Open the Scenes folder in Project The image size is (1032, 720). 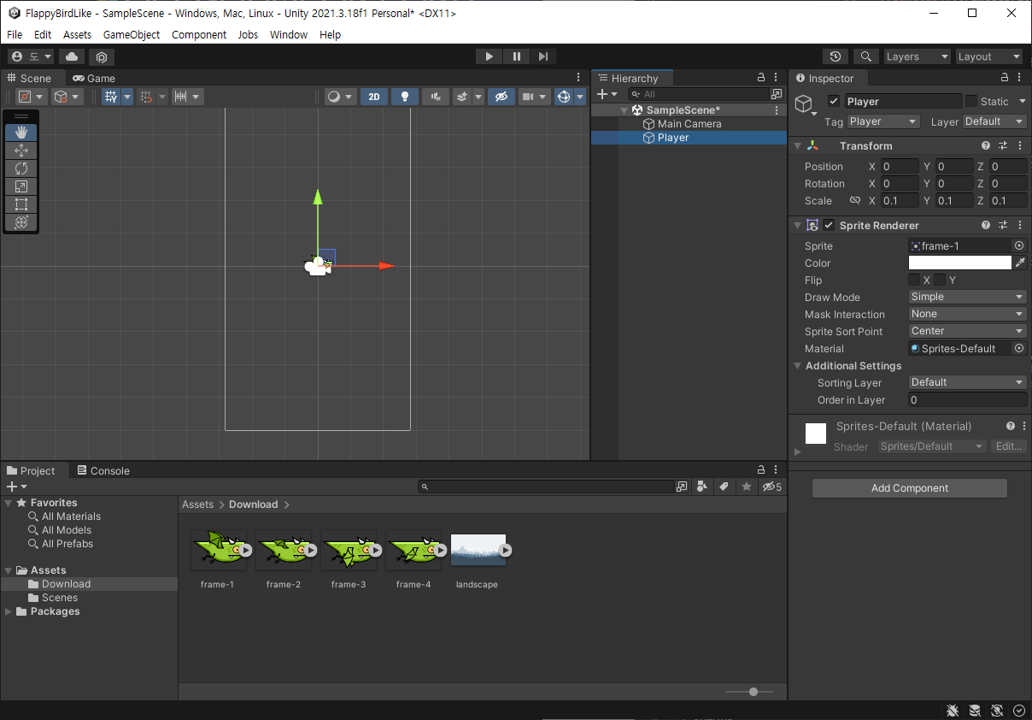point(59,598)
